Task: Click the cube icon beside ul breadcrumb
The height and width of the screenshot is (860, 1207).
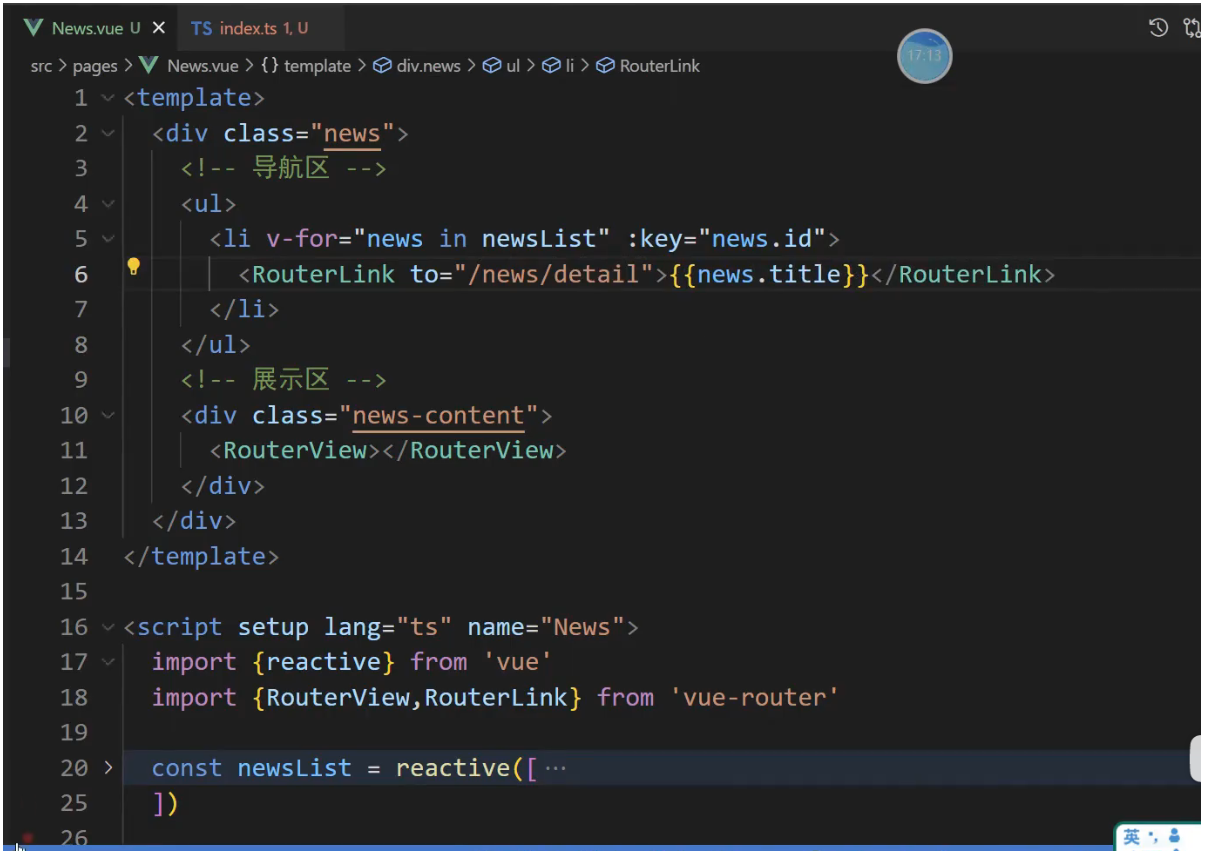Action: [x=491, y=66]
